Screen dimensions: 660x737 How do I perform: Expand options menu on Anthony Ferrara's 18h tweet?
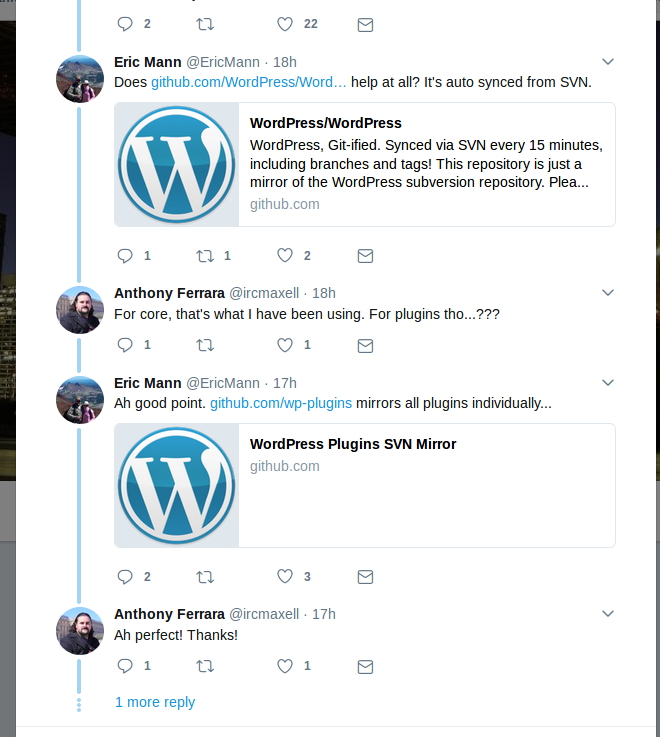tap(607, 293)
